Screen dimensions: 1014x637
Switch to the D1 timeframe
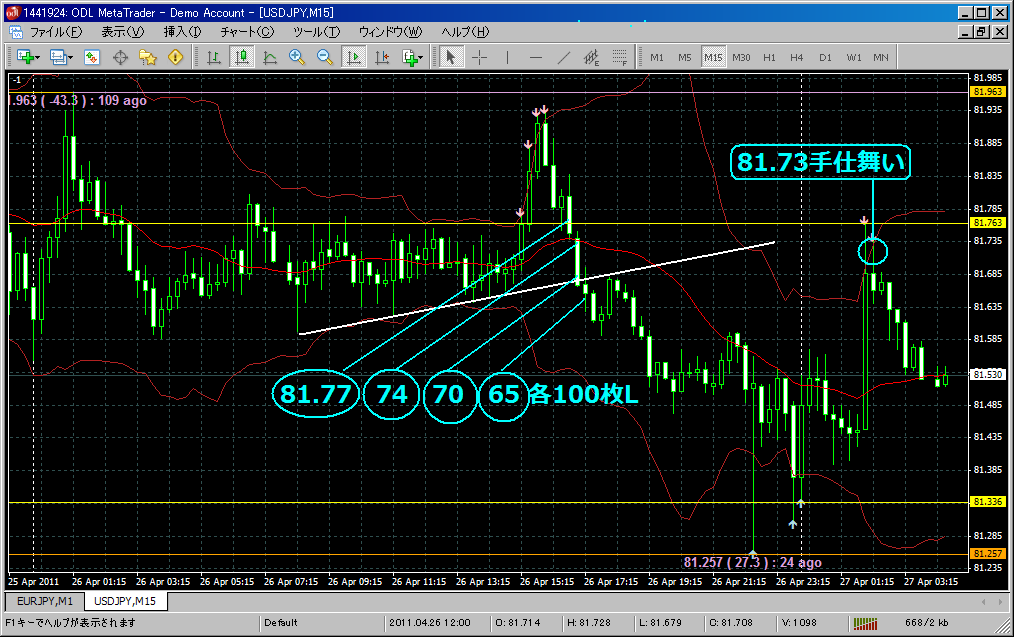(x=825, y=57)
